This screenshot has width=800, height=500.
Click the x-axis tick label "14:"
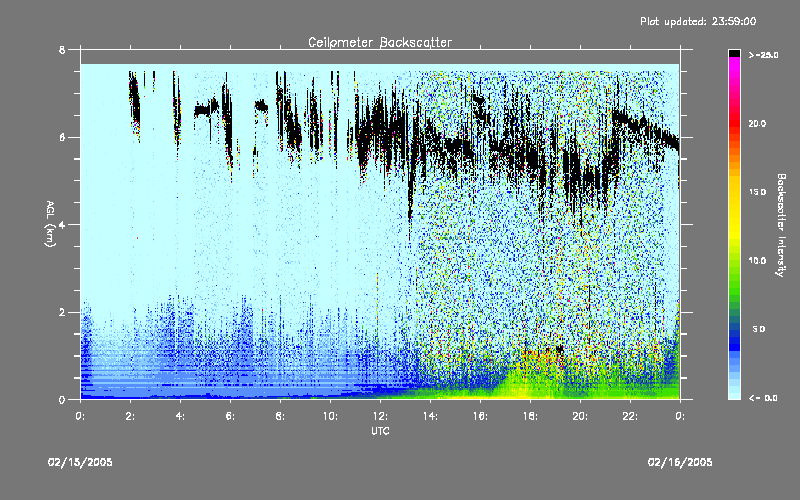click(430, 416)
